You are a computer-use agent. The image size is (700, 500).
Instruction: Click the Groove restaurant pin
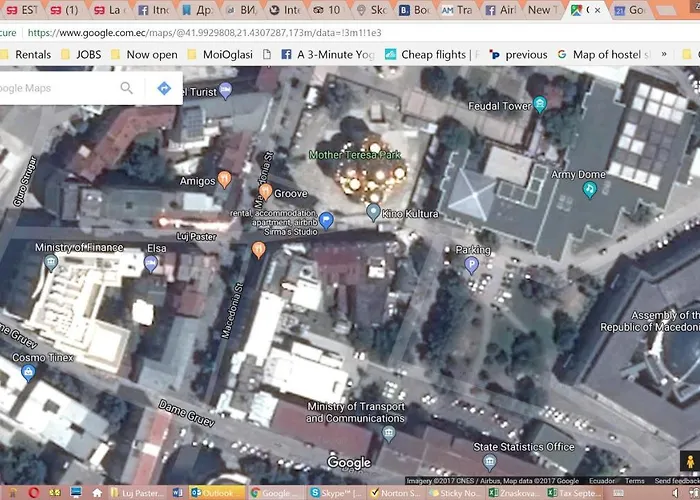point(265,191)
